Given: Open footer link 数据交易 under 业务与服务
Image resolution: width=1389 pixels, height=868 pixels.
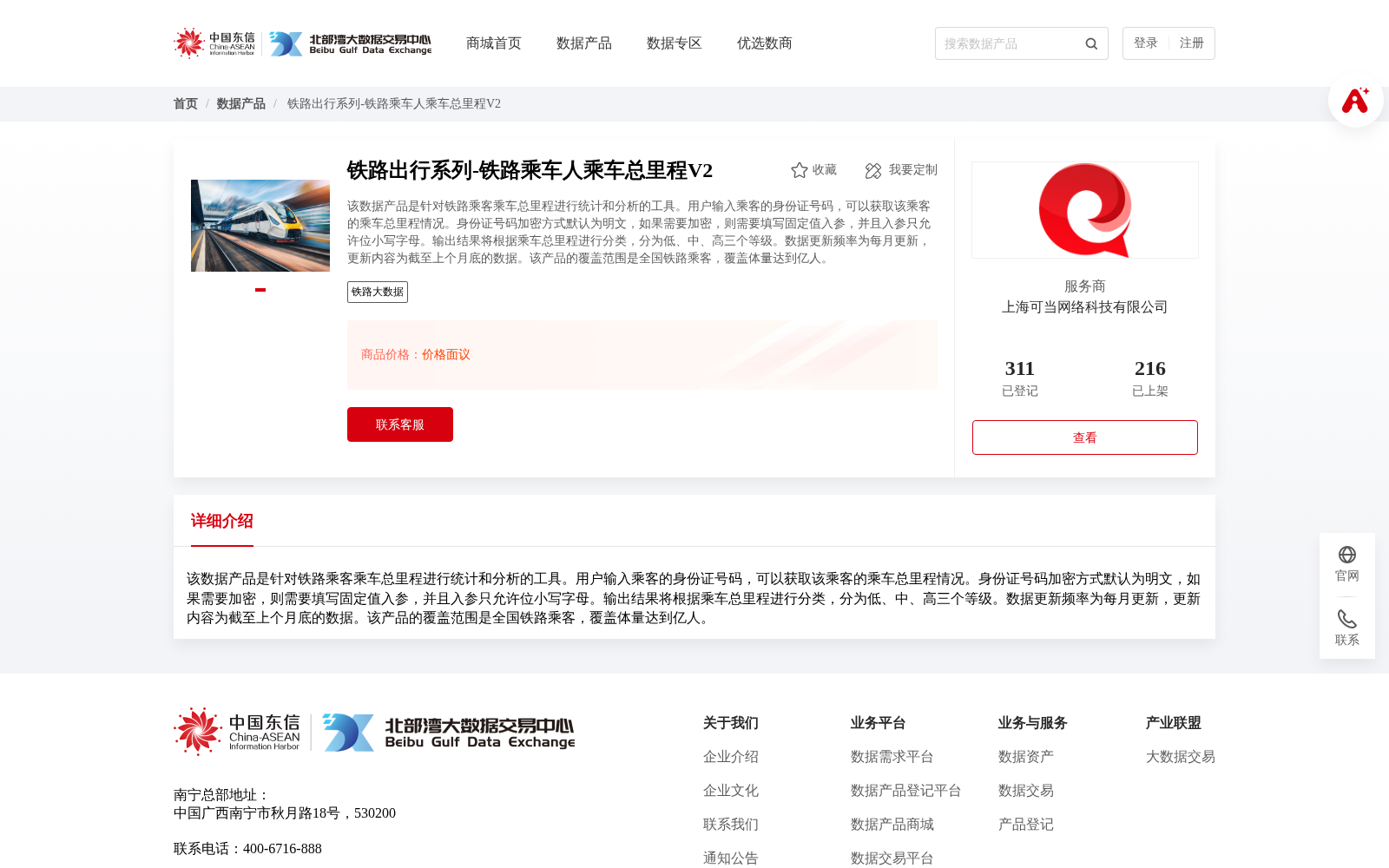Looking at the screenshot, I should [1026, 791].
